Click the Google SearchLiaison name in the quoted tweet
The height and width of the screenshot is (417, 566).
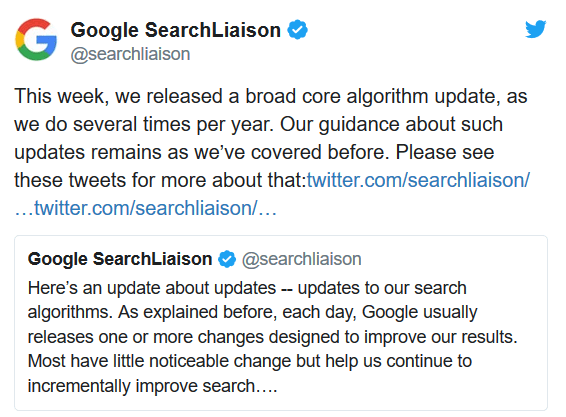pos(120,259)
